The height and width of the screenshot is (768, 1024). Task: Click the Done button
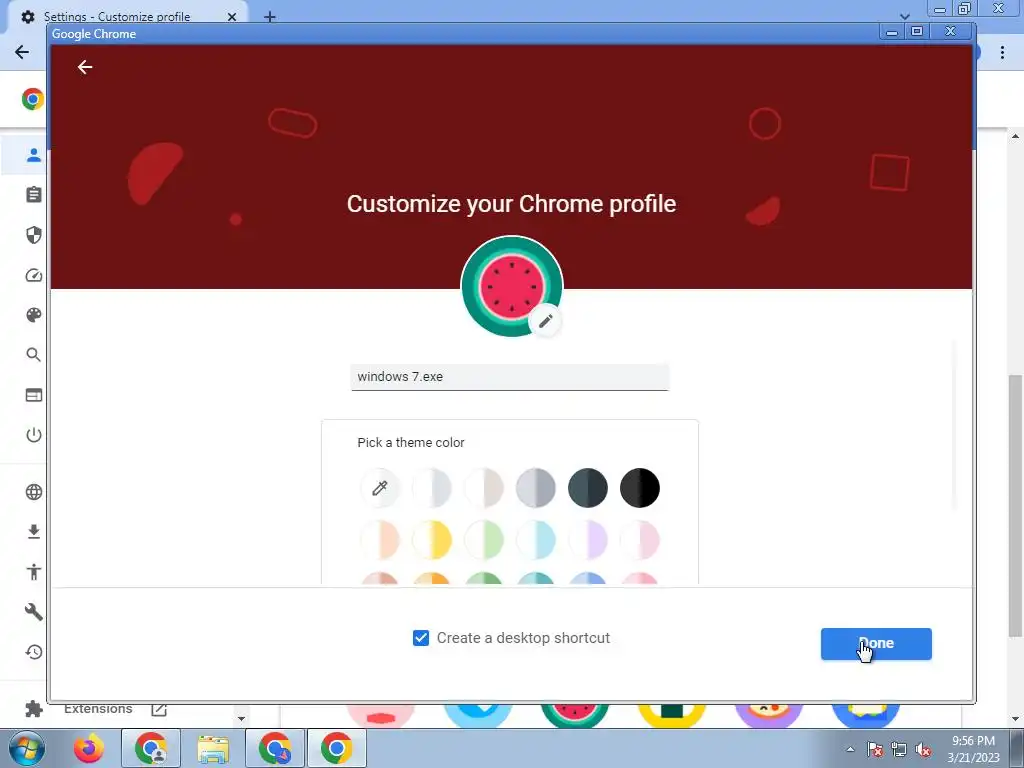click(876, 644)
